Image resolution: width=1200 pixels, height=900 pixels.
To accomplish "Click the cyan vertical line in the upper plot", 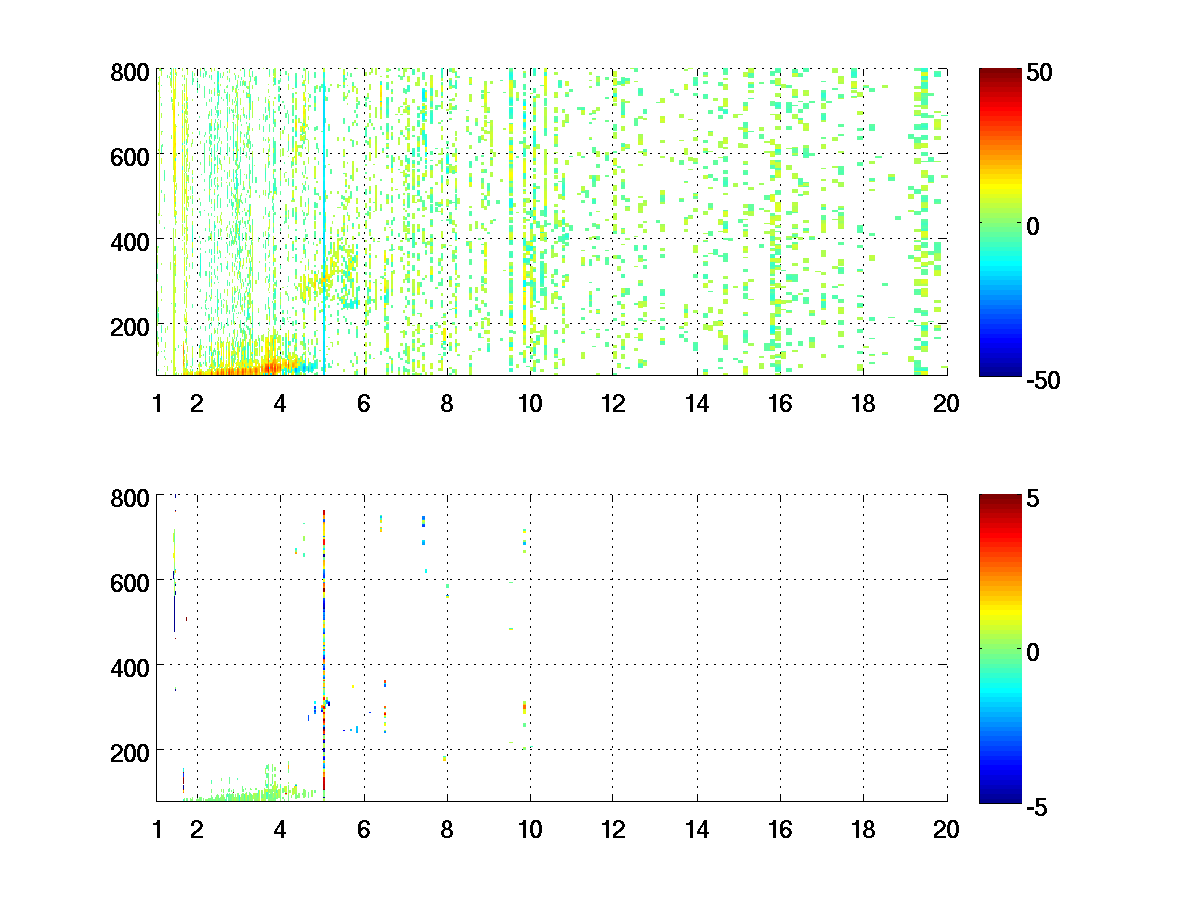I will (x=324, y=222).
